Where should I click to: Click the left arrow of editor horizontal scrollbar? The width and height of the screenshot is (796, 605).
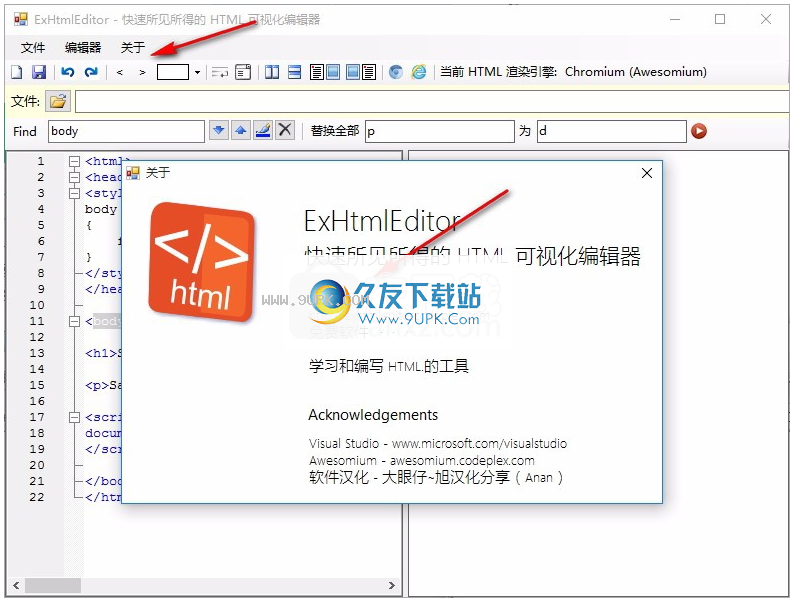pyautogui.click(x=16, y=585)
